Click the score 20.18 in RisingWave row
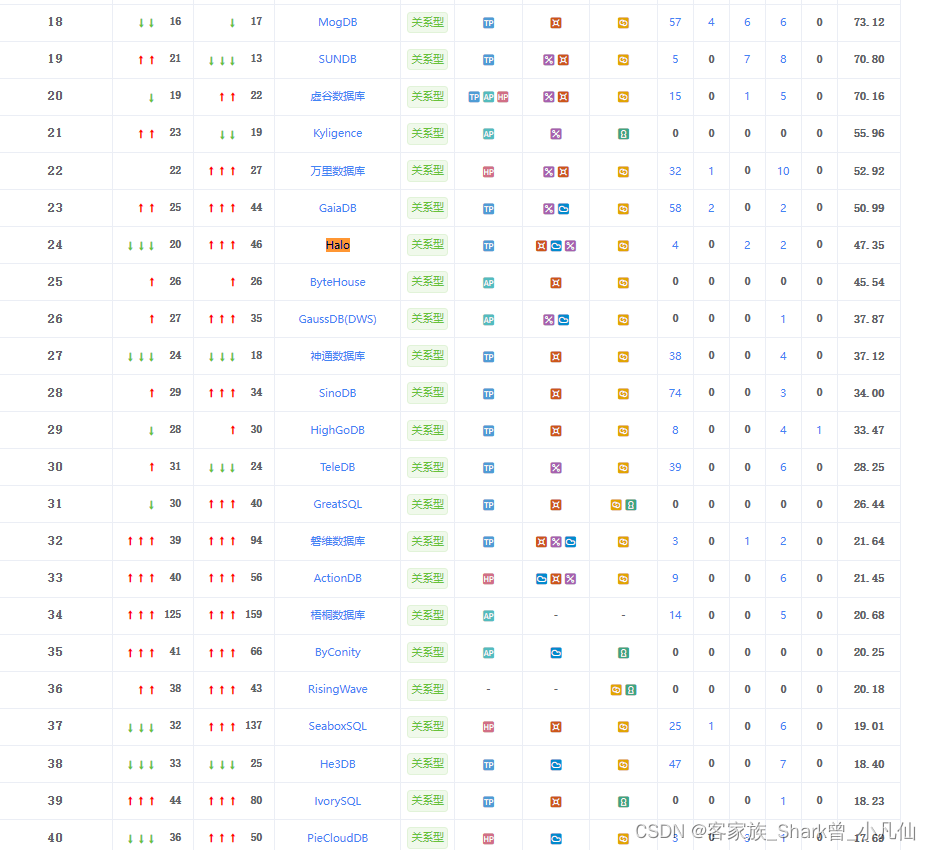The width and height of the screenshot is (931, 850). (869, 689)
